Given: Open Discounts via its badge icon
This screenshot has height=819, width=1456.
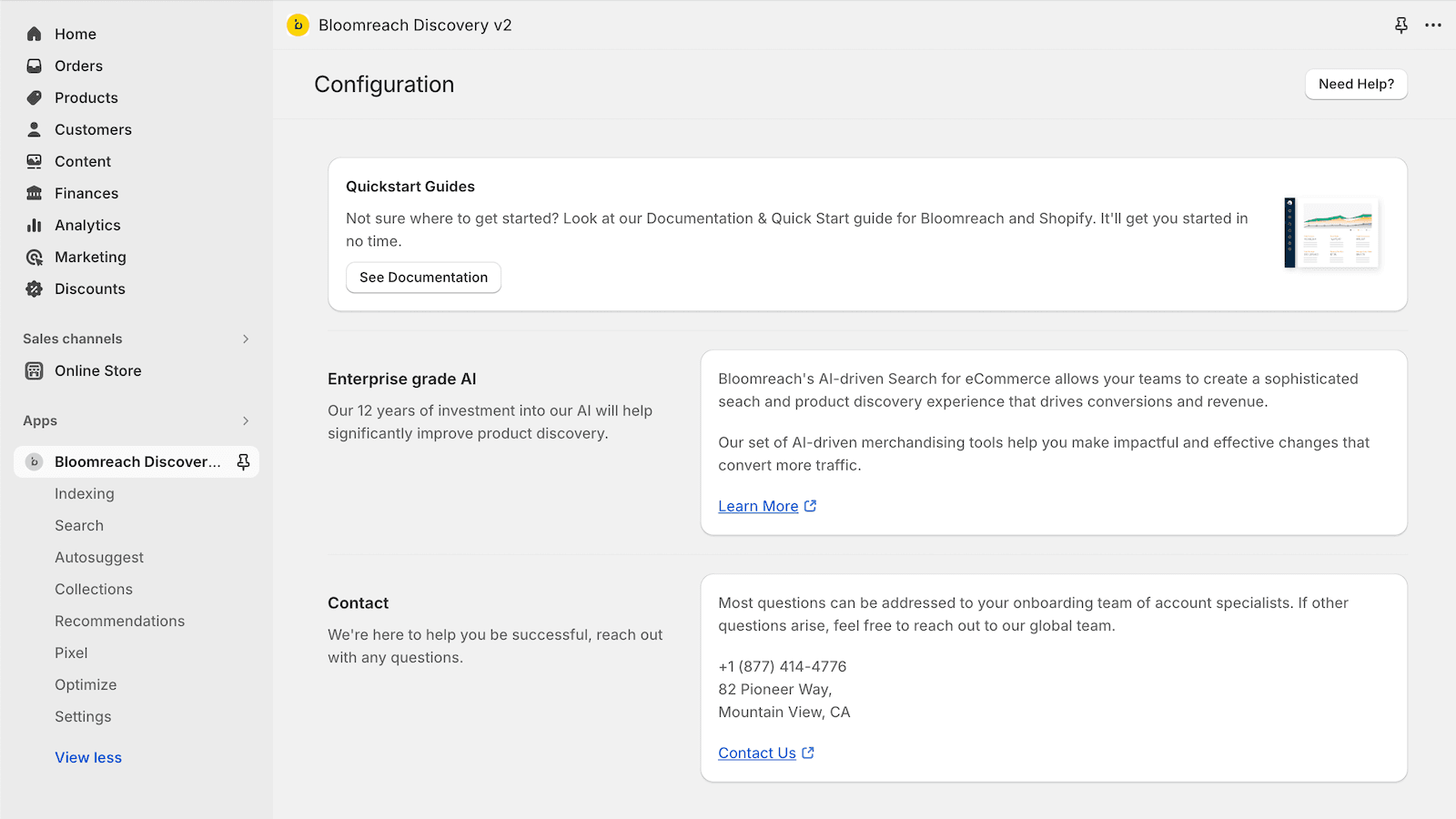Looking at the screenshot, I should coord(35,288).
